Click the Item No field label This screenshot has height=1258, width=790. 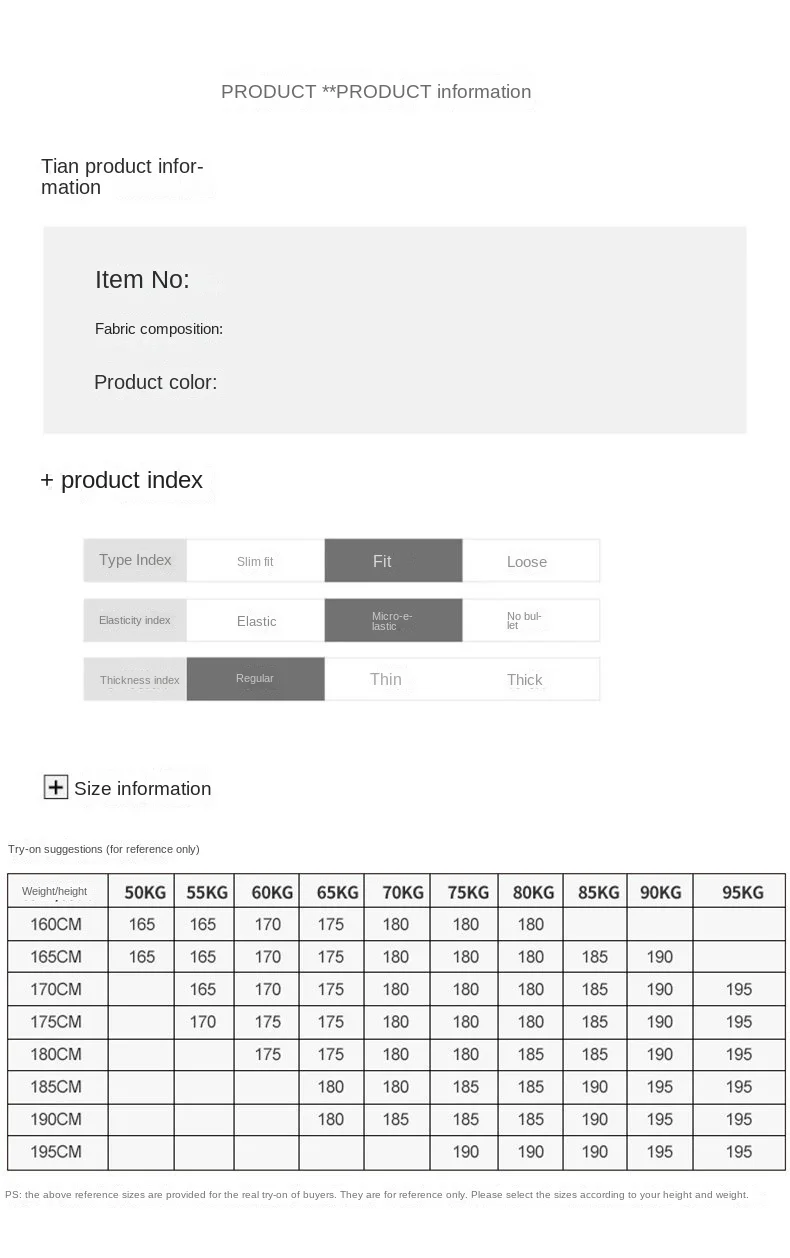click(x=142, y=279)
